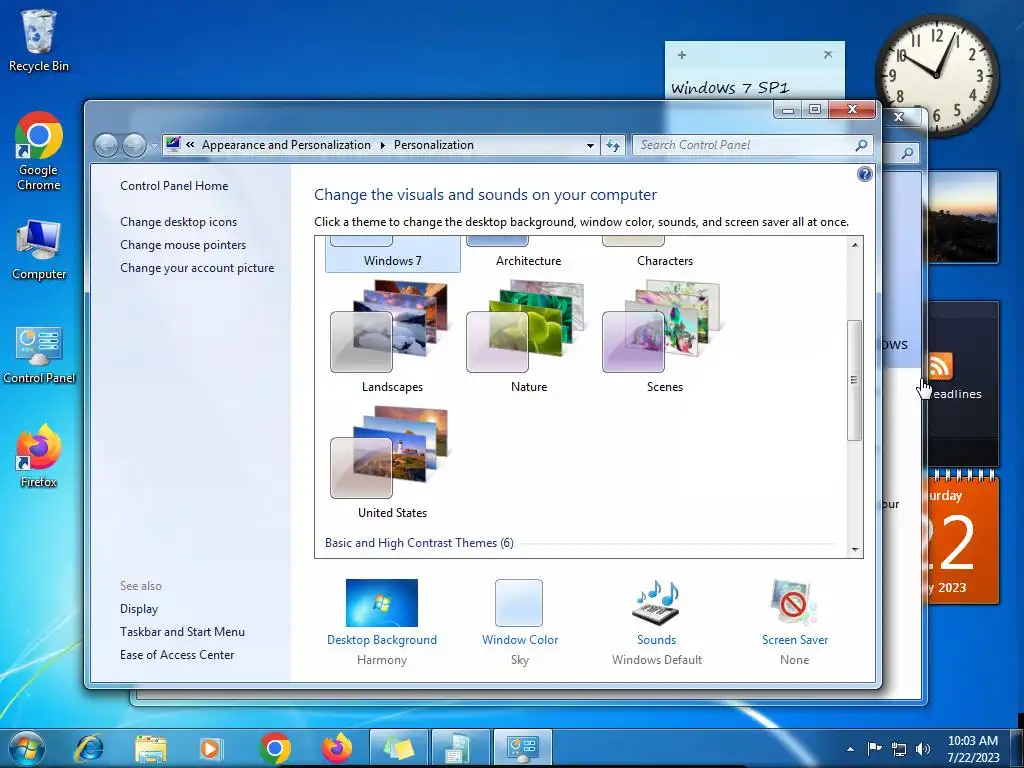Click the Screen Saver link text

(794, 640)
